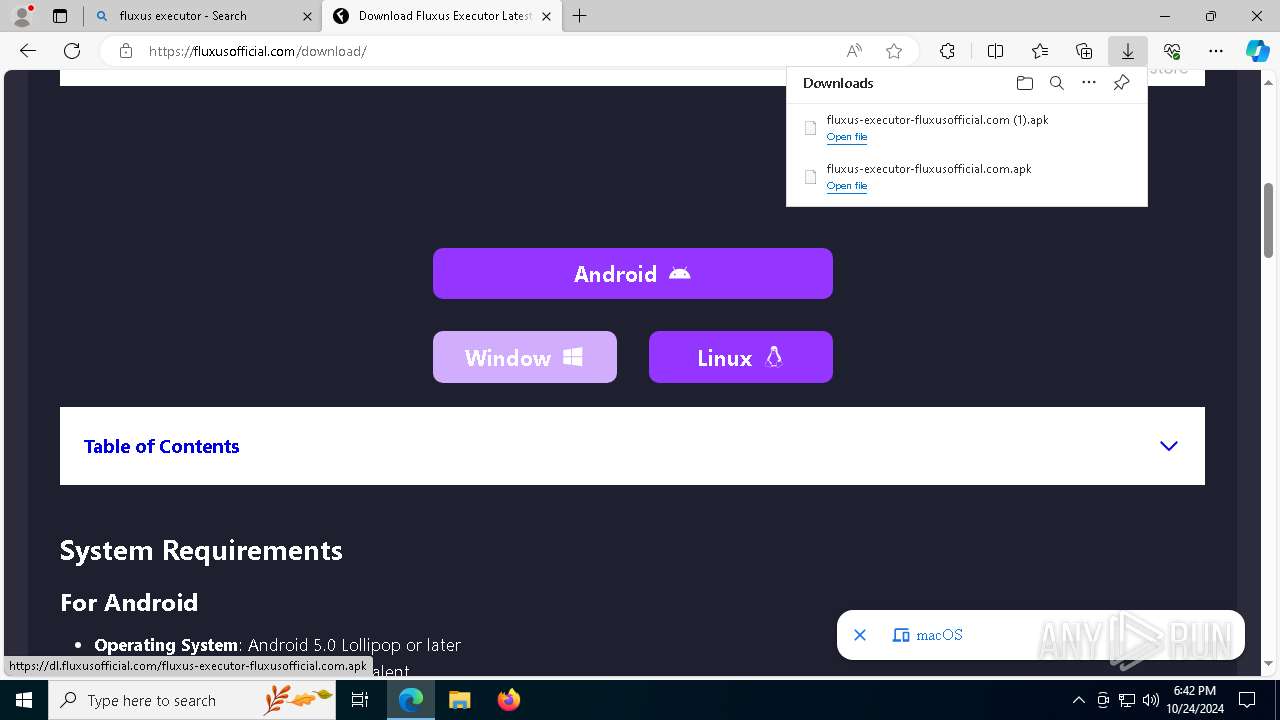This screenshot has height=720, width=1280.
Task: Open the Collections icon
Action: click(1084, 51)
